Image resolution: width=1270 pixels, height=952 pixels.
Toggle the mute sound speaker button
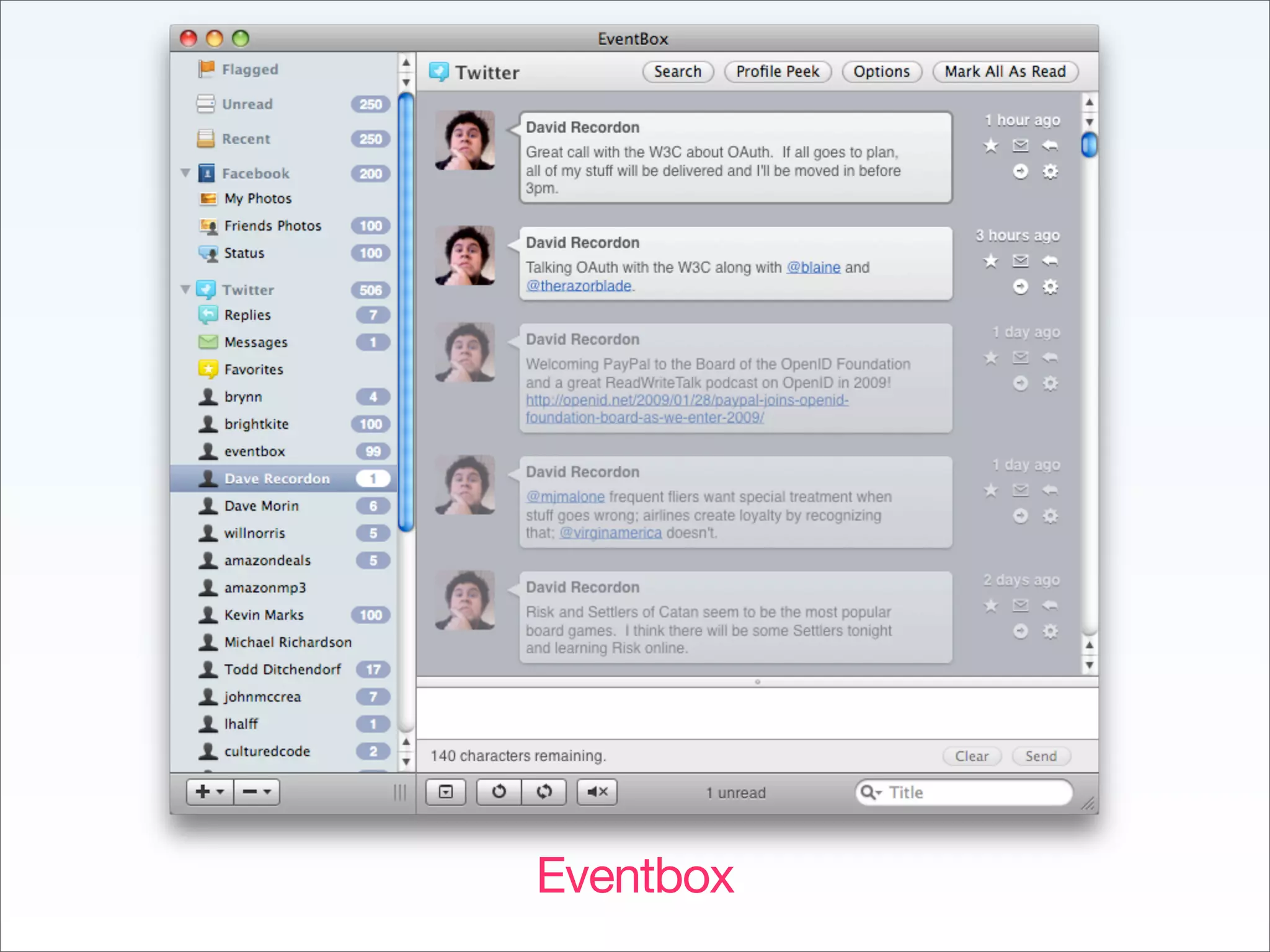click(597, 791)
